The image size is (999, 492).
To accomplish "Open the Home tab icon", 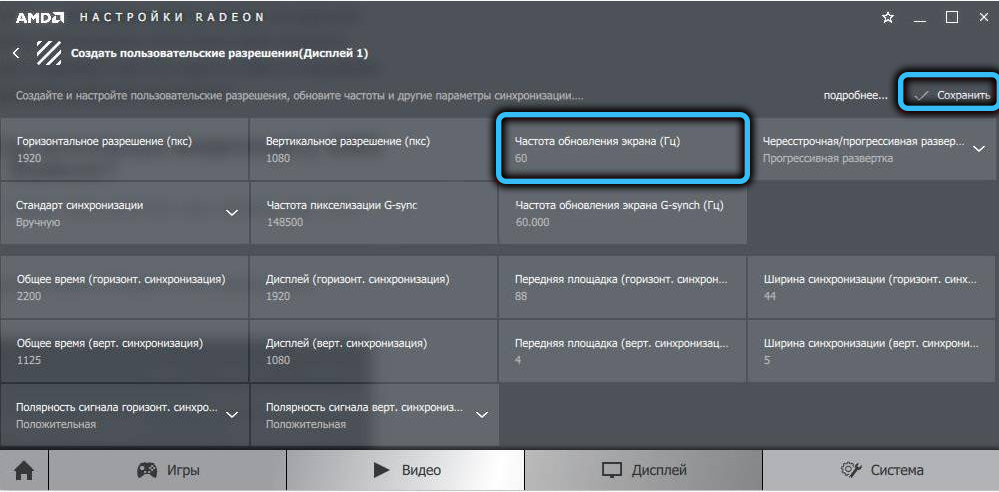I will pos(23,470).
